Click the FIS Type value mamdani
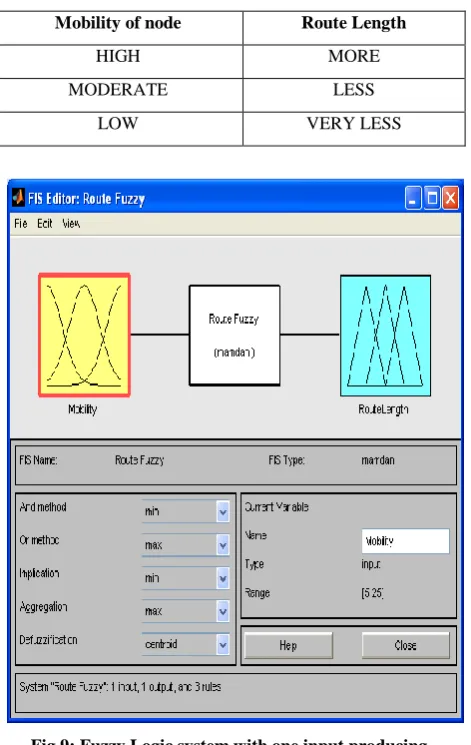 point(378,460)
